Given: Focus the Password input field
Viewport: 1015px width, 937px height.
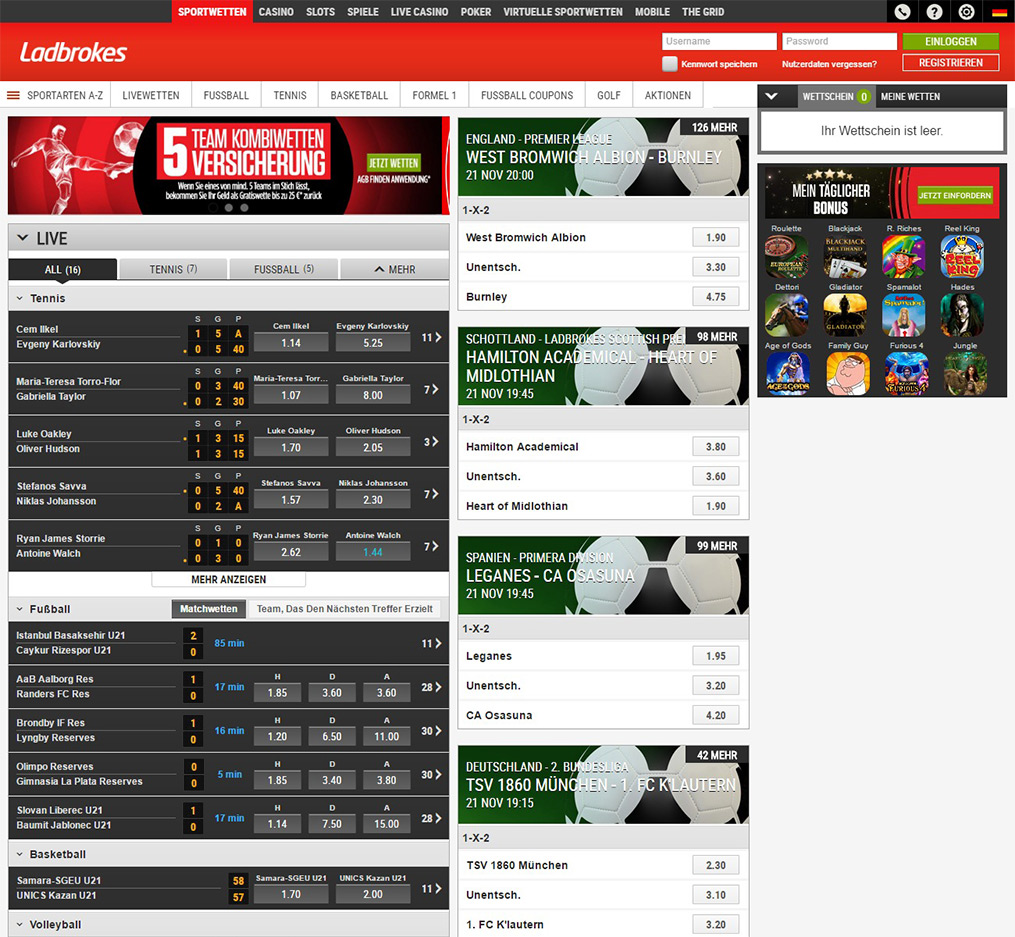Looking at the screenshot, I should (x=840, y=41).
